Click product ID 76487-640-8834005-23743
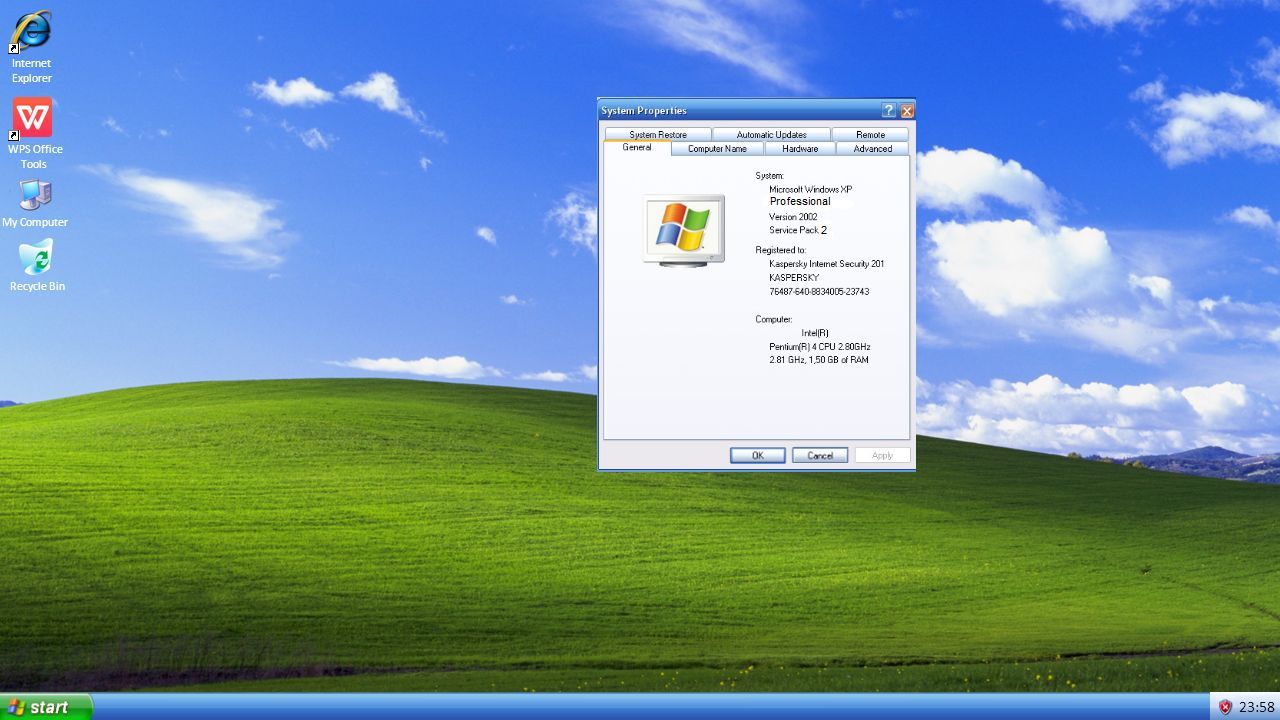 (x=819, y=292)
